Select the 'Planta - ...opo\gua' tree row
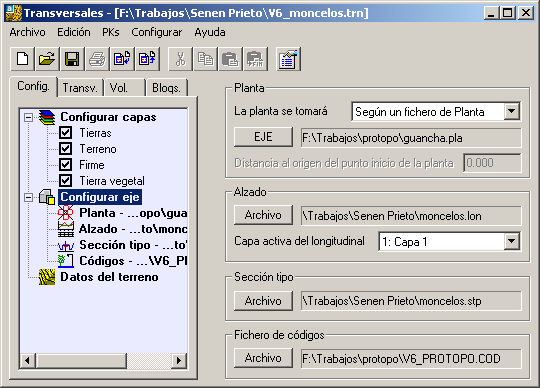 click(133, 213)
